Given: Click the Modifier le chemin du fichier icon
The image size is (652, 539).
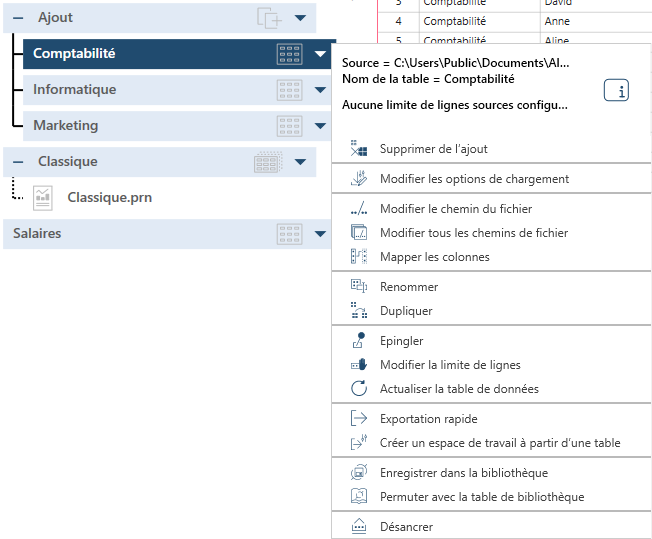Looking at the screenshot, I should pos(359,208).
